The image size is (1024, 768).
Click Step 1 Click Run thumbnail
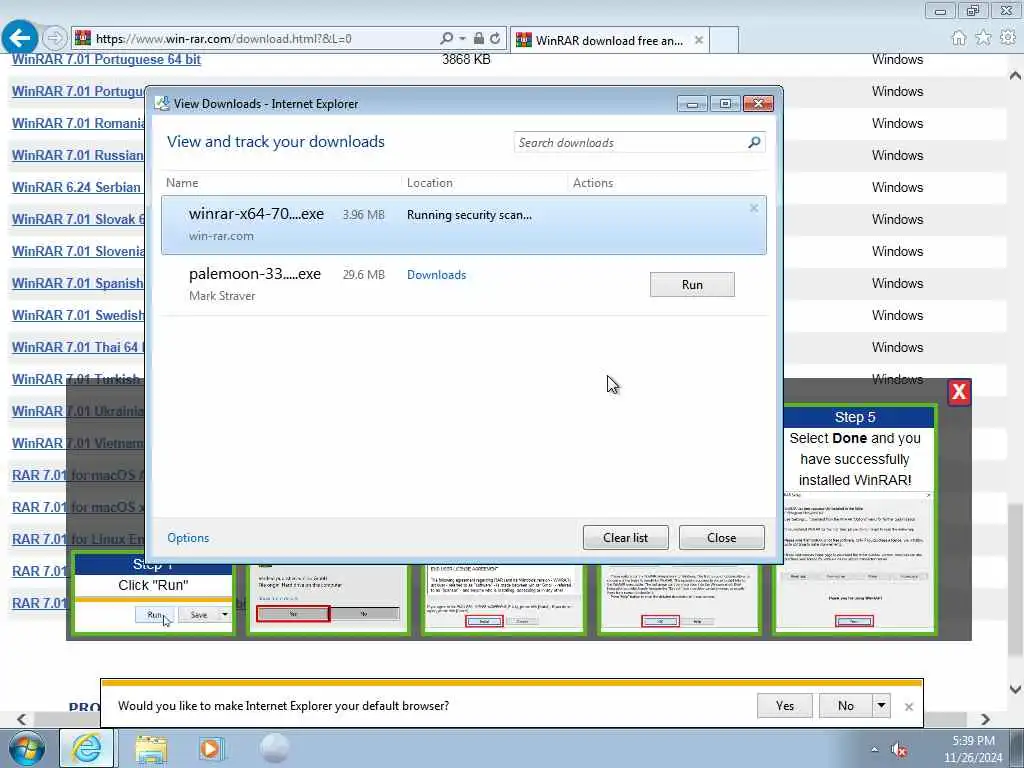(x=153, y=593)
